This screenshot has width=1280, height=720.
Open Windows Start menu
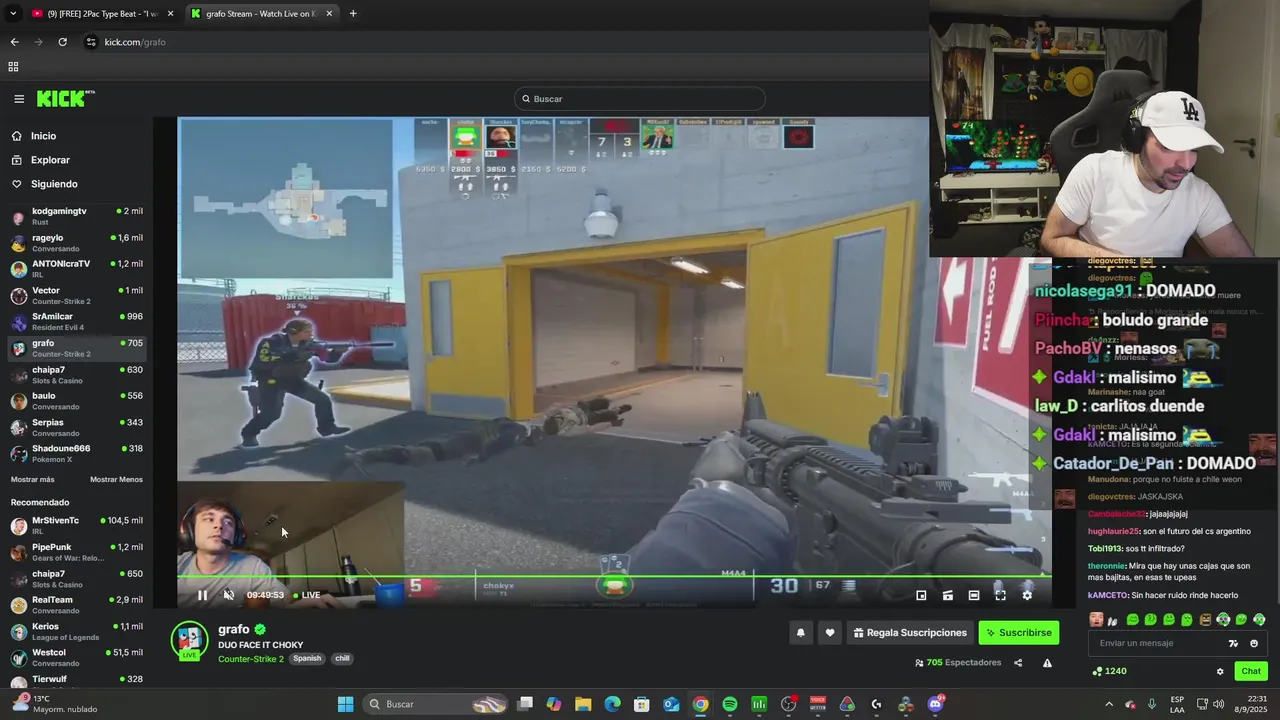345,704
